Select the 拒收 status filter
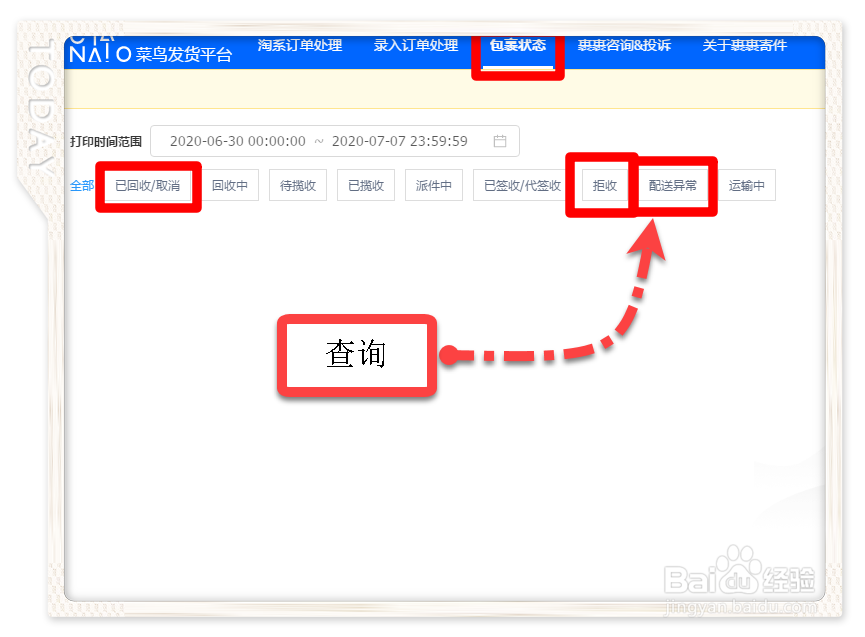865x637 pixels. (603, 185)
